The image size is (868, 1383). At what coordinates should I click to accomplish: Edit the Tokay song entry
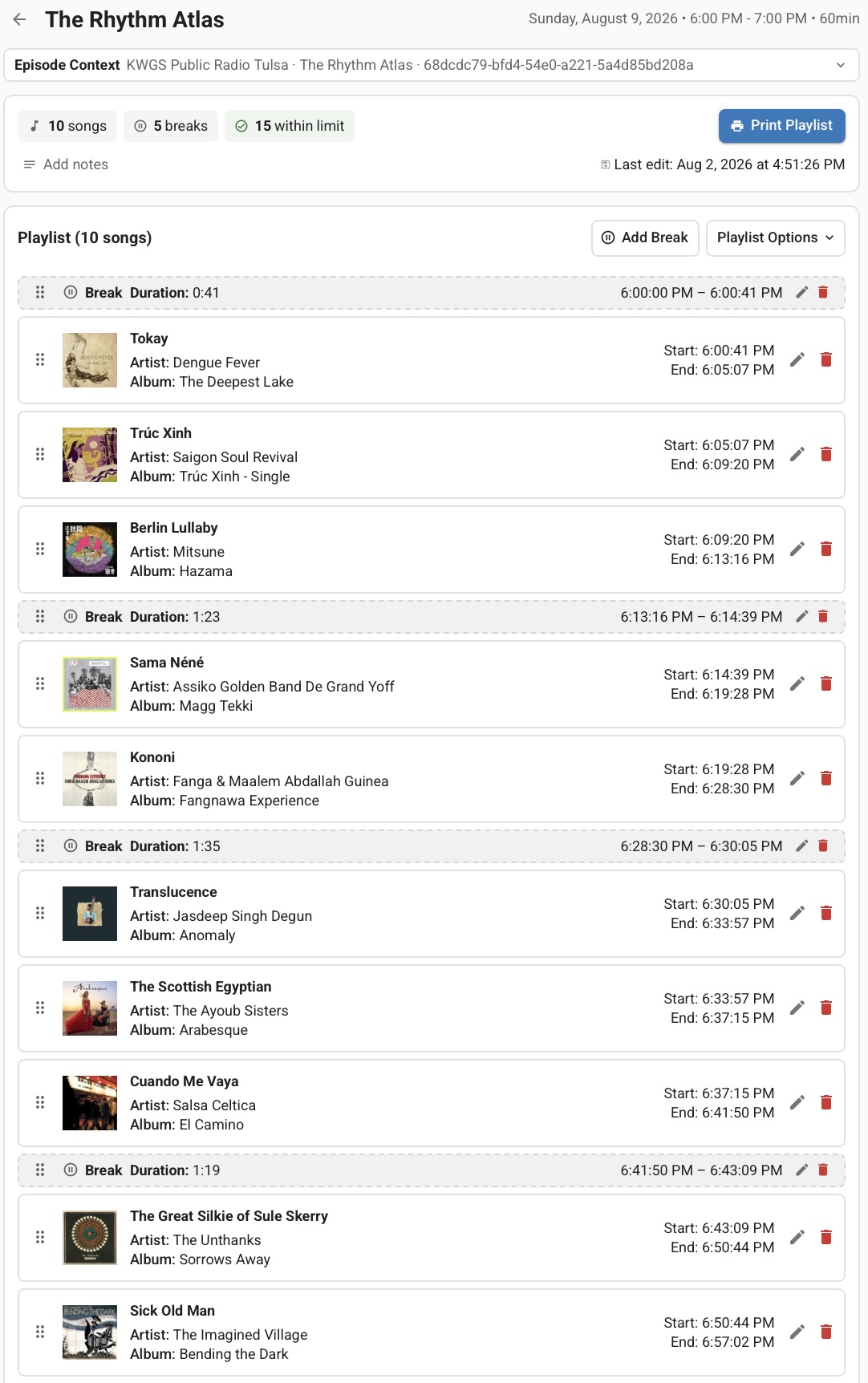pos(797,359)
